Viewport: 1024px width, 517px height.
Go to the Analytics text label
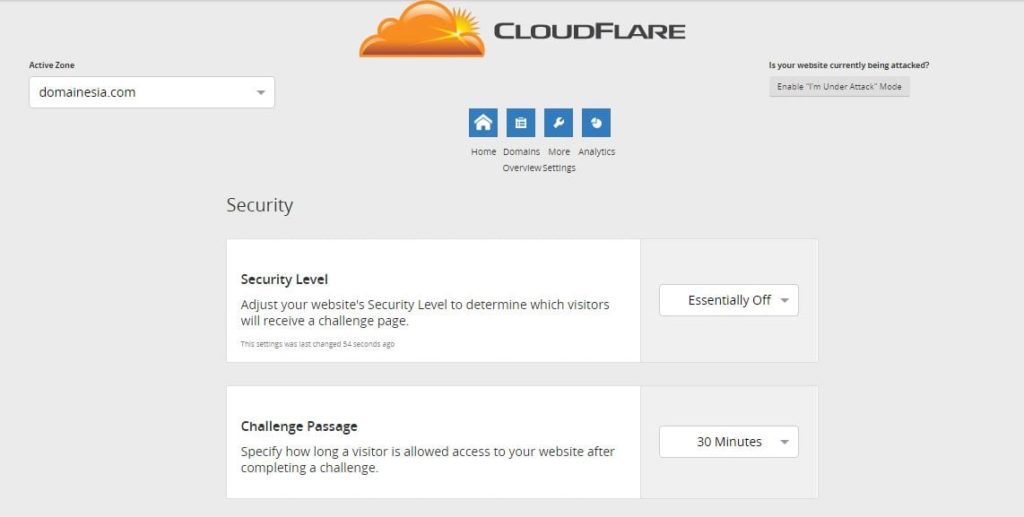(x=597, y=152)
